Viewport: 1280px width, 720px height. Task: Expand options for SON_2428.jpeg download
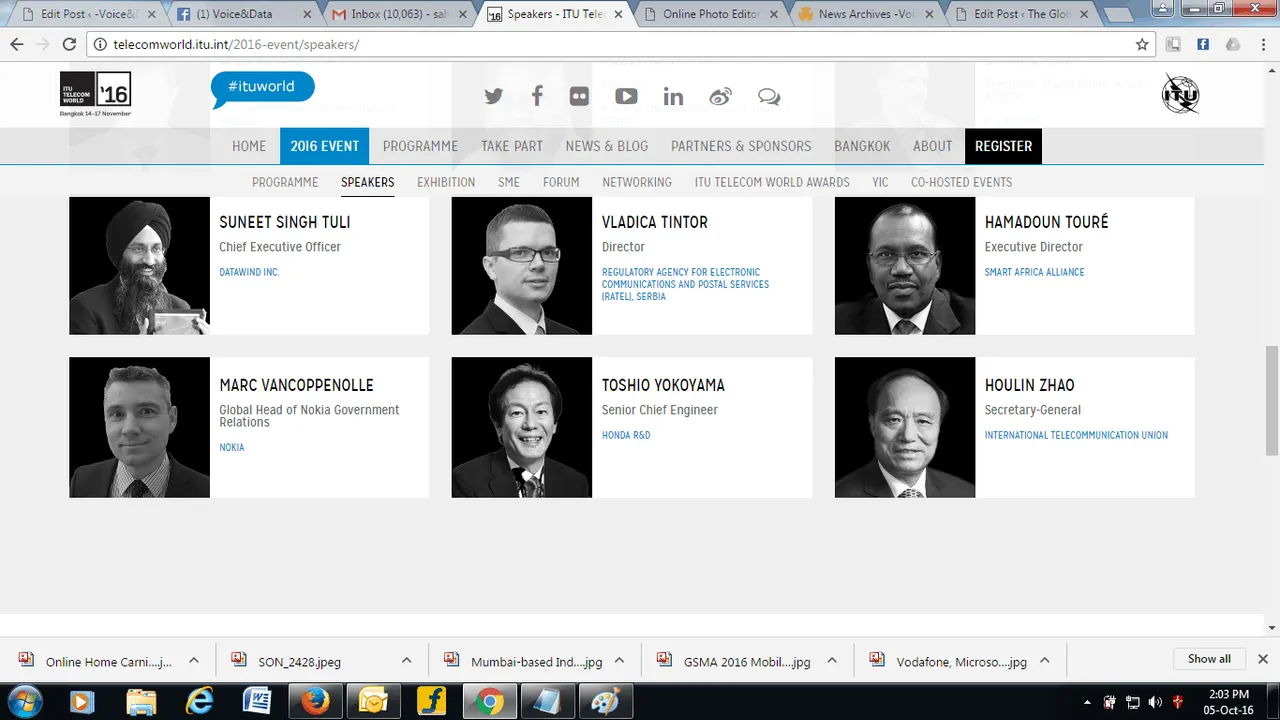pyautogui.click(x=406, y=660)
